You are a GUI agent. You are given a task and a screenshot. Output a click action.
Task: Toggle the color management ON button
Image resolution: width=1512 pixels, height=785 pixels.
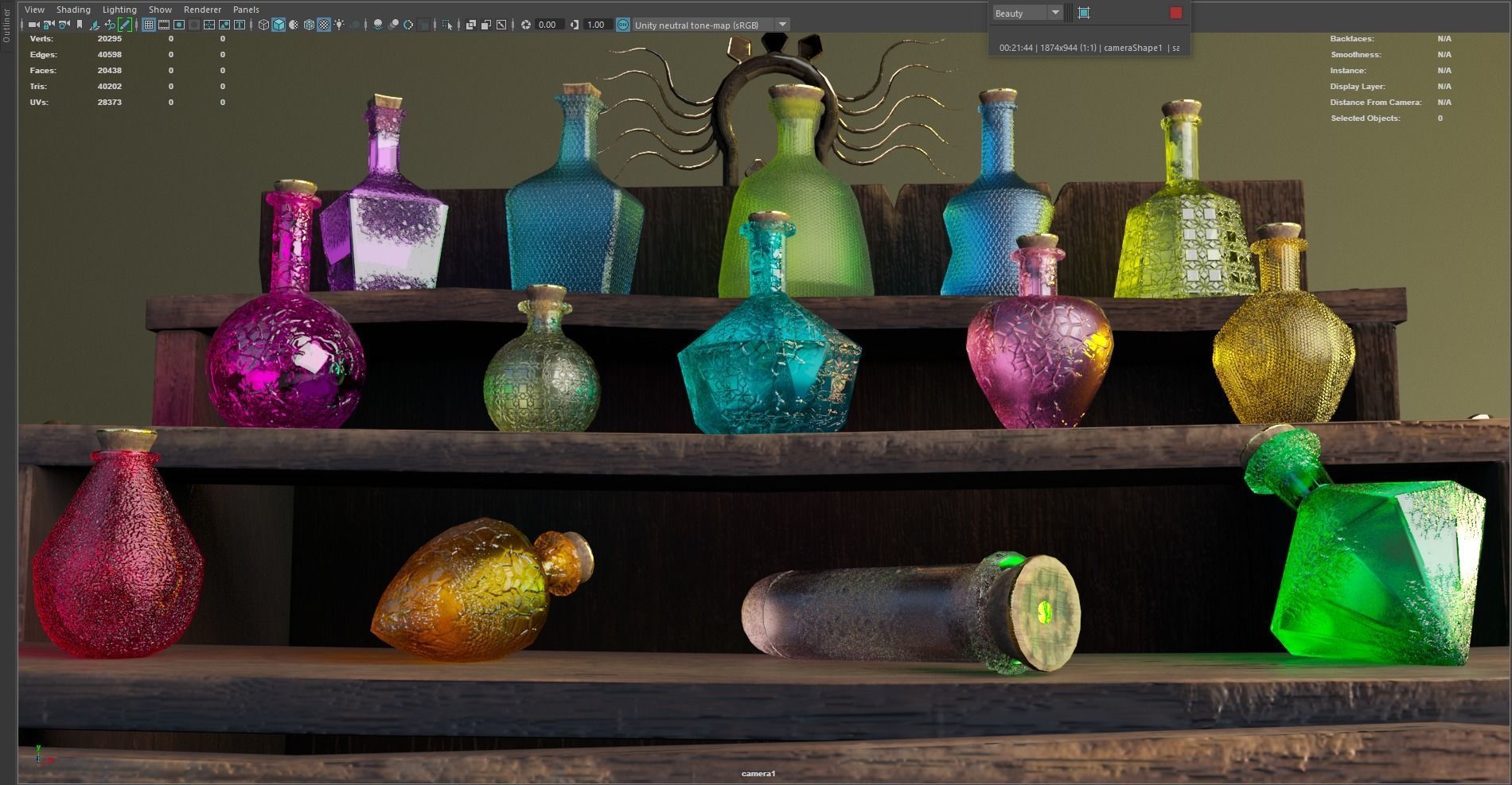(x=623, y=25)
